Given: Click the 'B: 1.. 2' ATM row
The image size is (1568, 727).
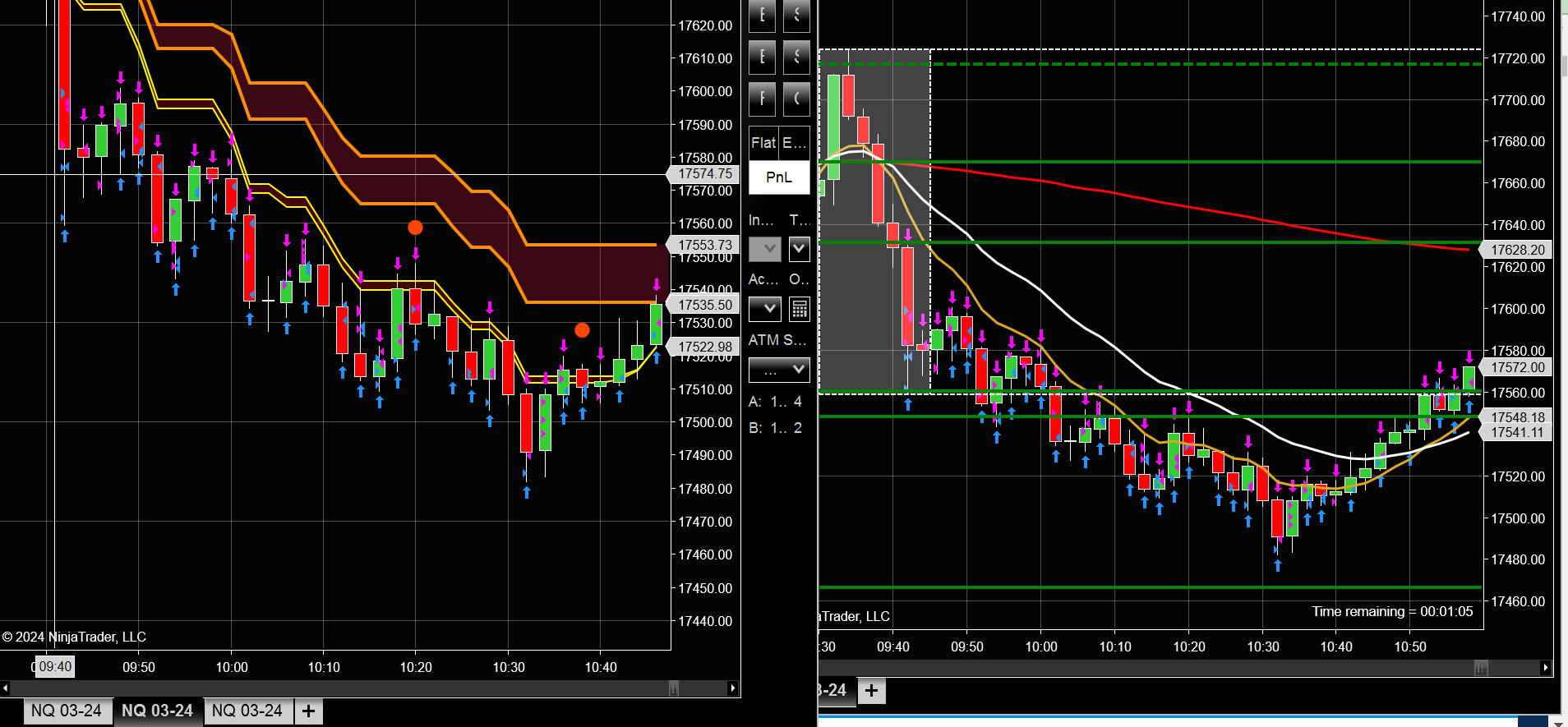Looking at the screenshot, I should [x=775, y=428].
